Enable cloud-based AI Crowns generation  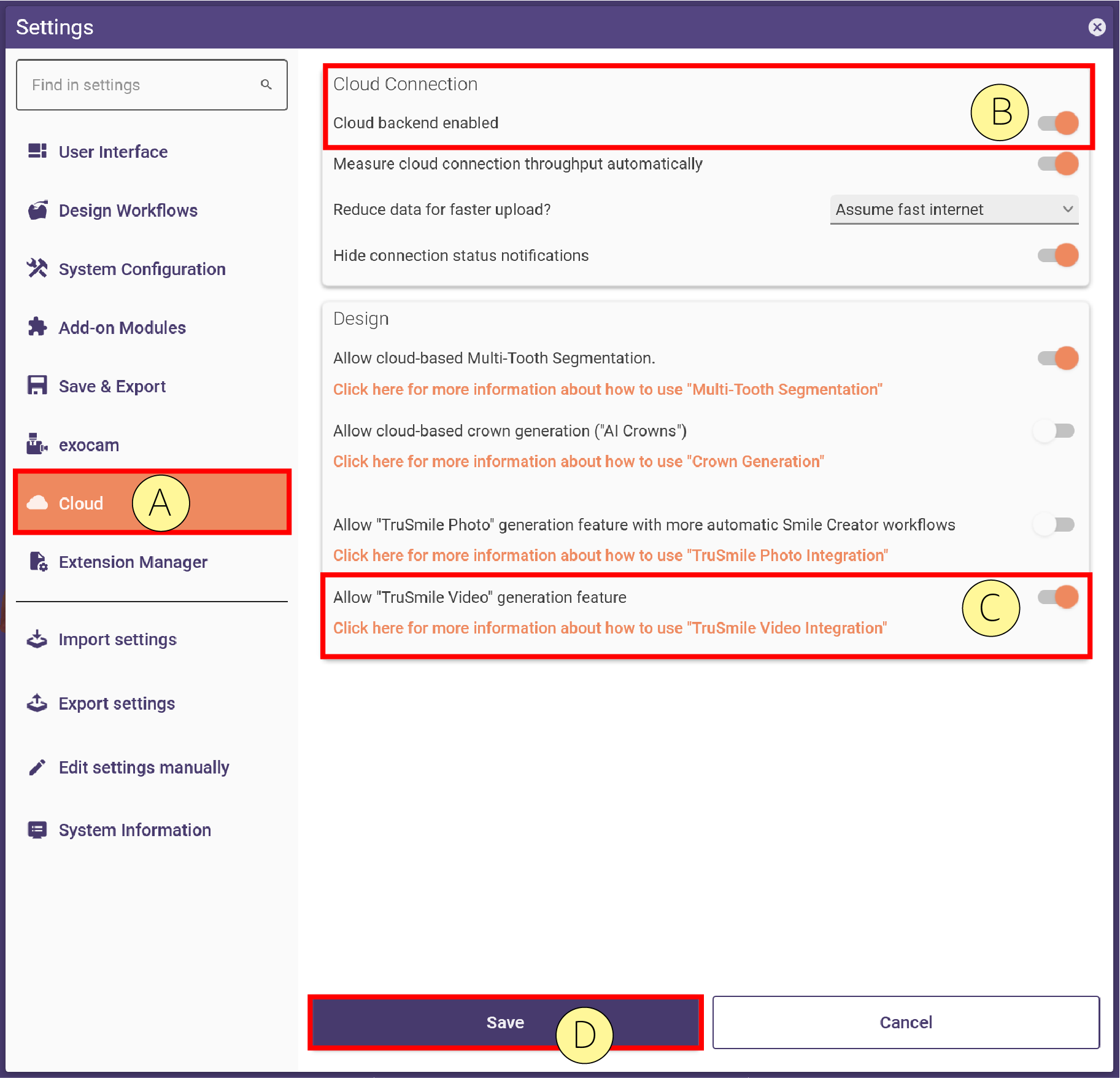1054,431
